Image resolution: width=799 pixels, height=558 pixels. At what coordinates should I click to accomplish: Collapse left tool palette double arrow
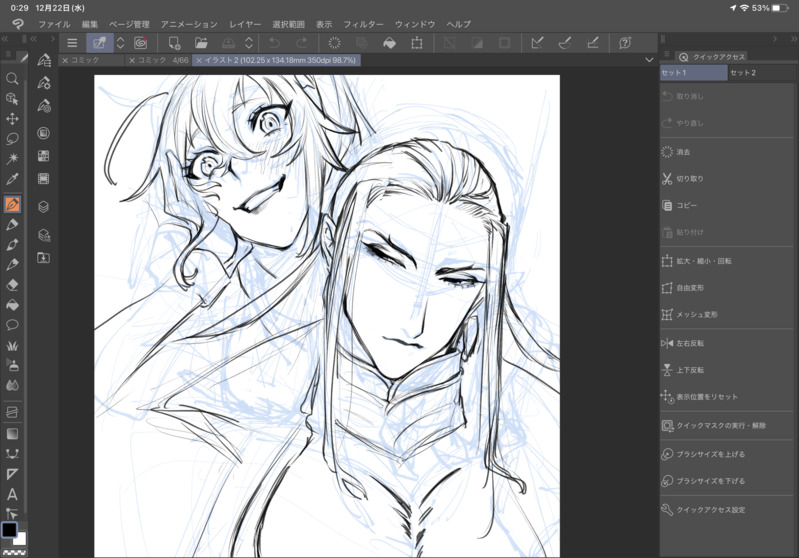pos(5,39)
